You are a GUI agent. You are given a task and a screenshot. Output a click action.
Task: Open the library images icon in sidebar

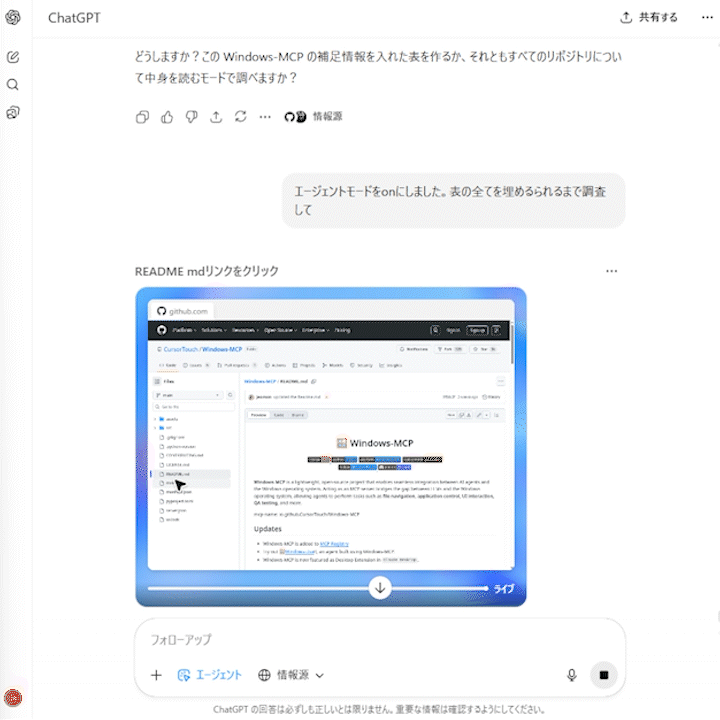tap(13, 112)
